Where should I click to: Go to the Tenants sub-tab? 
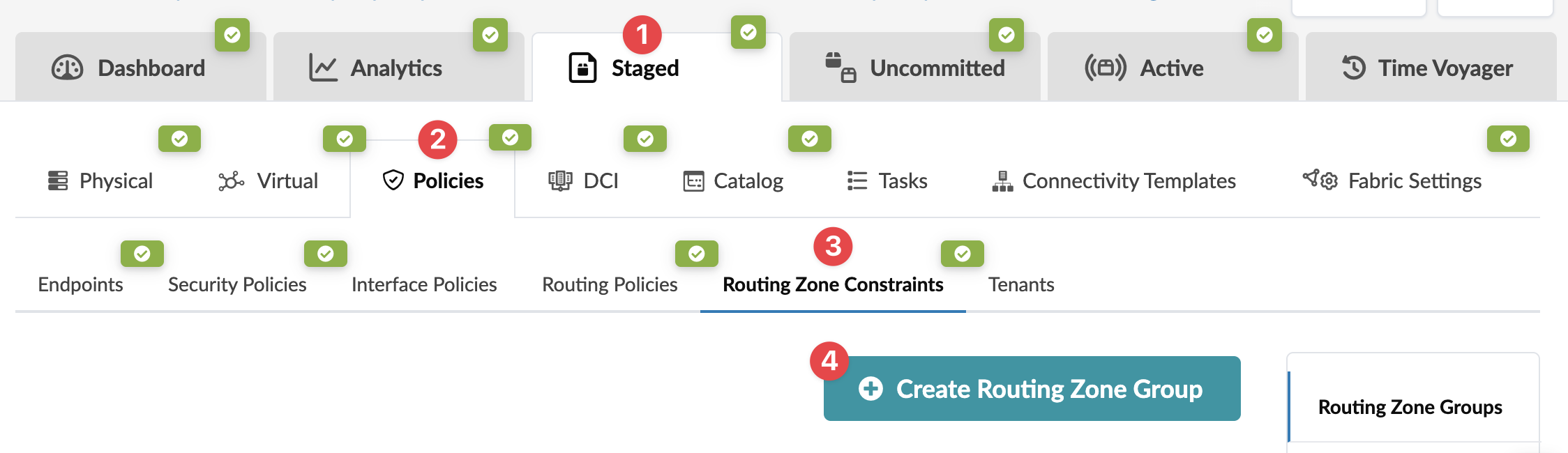1021,284
